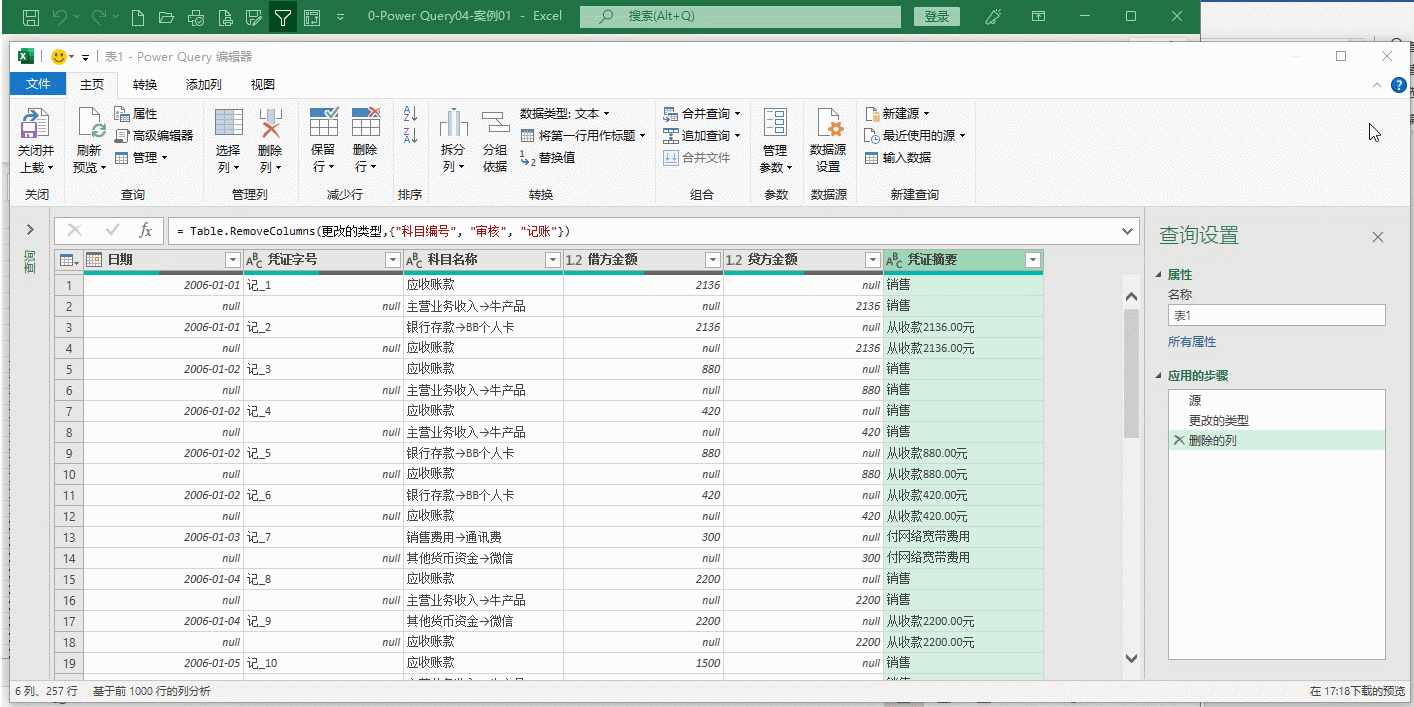Click the 删除行 (Remove Rows) icon
The image size is (1414, 707).
click(x=366, y=123)
